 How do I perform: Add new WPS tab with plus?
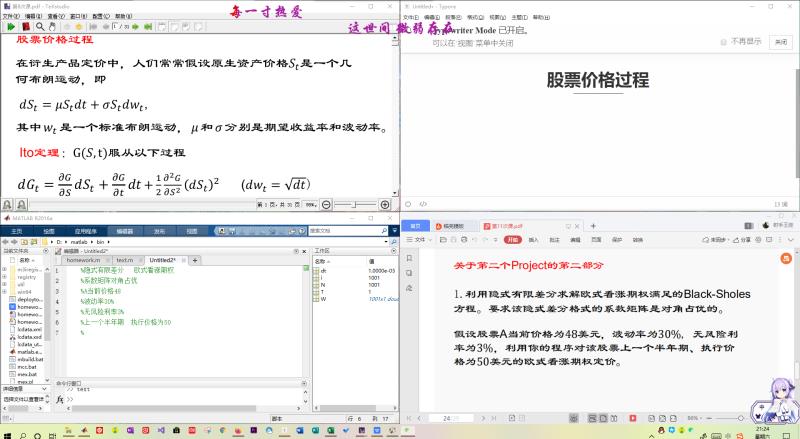point(593,226)
